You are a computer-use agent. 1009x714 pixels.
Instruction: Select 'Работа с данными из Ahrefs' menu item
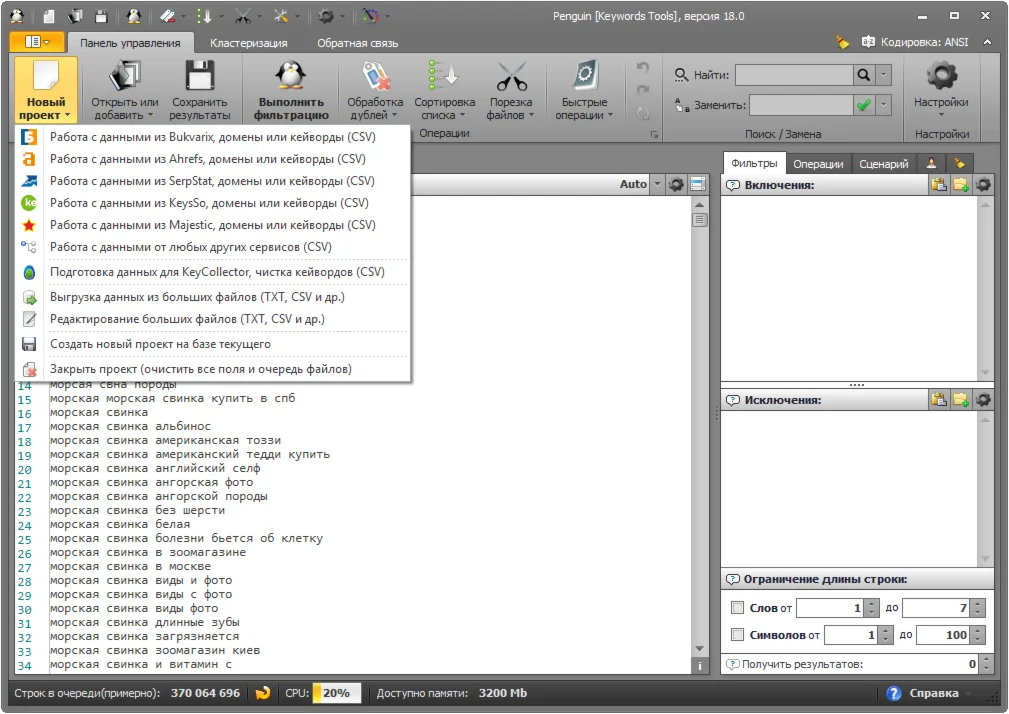click(x=207, y=159)
